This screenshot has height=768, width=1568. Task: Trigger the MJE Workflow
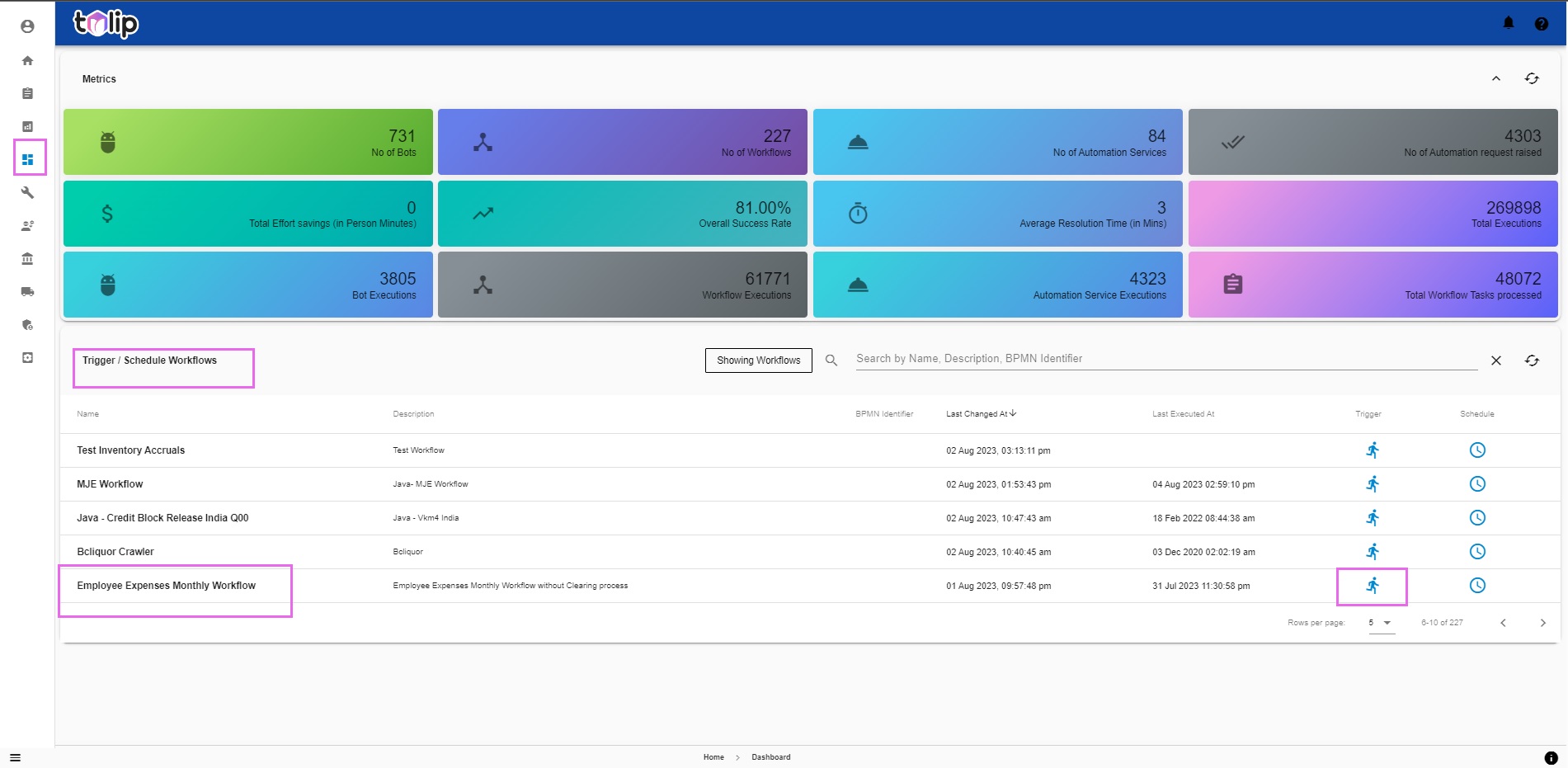tap(1373, 484)
